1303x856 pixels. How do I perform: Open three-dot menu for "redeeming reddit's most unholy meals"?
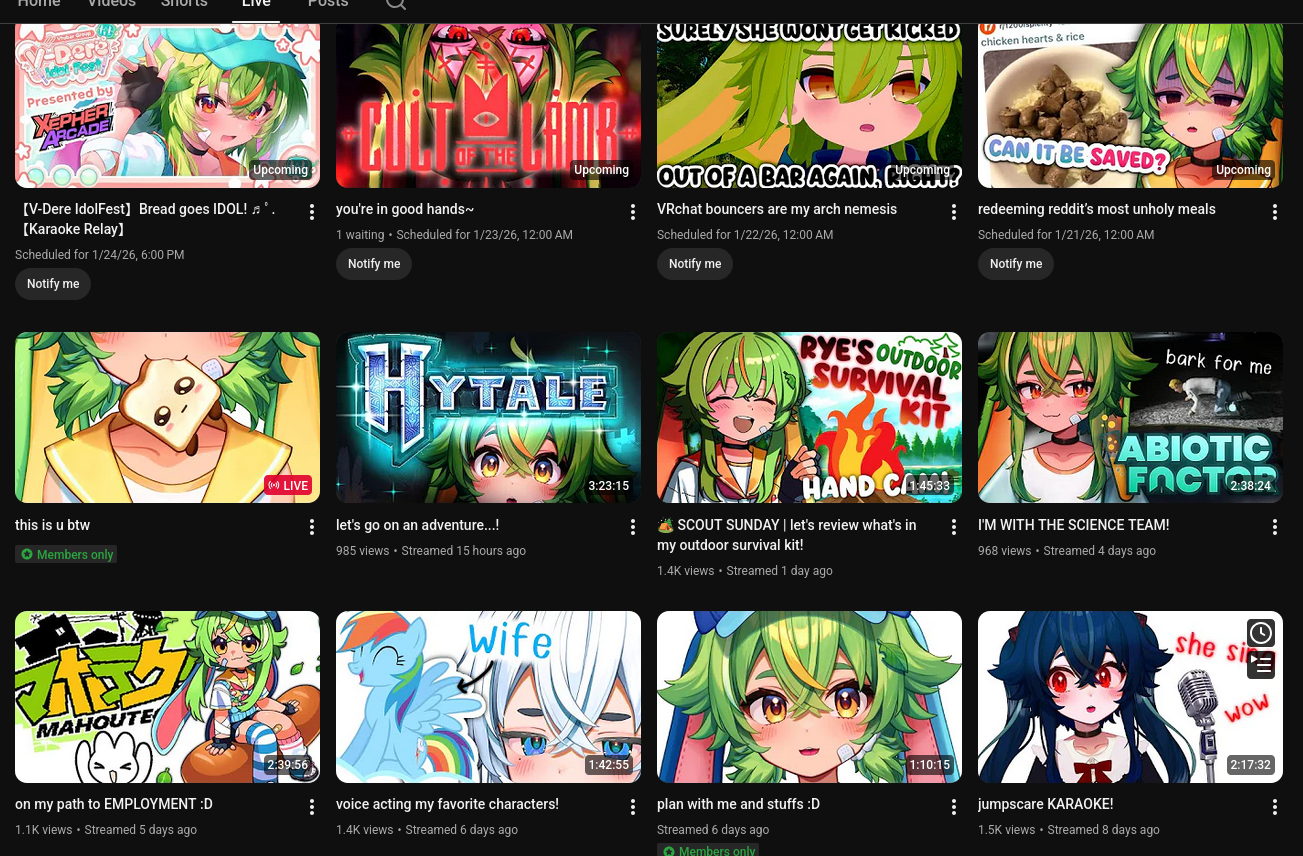coord(1275,212)
